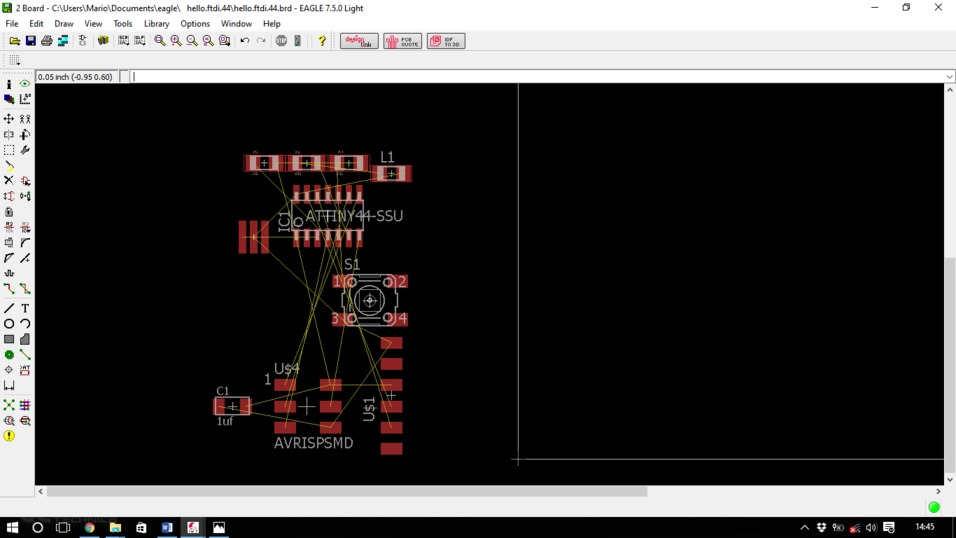Select the Mark tool
The width and height of the screenshot is (956, 538).
pyautogui.click(x=25, y=99)
